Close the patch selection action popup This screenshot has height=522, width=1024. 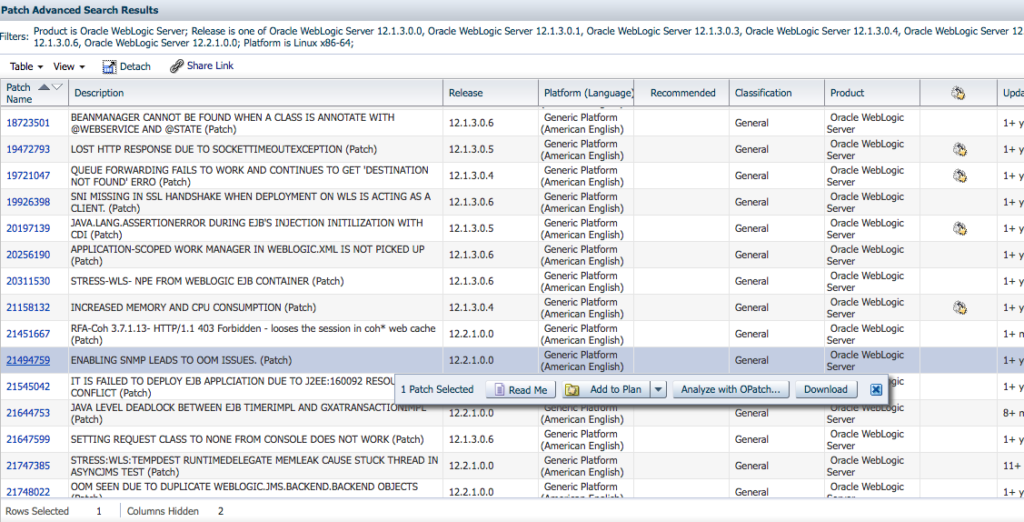[x=876, y=390]
